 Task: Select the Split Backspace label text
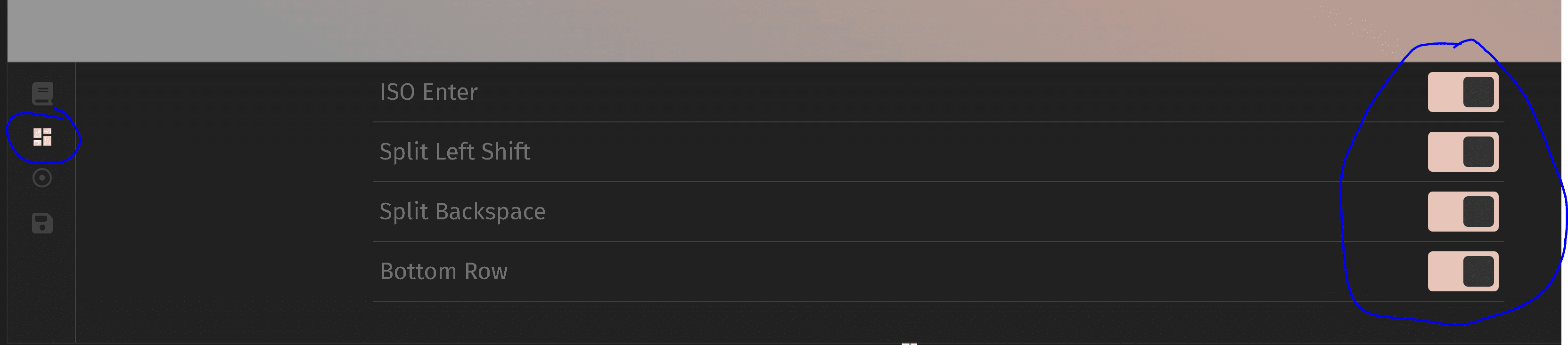pyautogui.click(x=463, y=211)
